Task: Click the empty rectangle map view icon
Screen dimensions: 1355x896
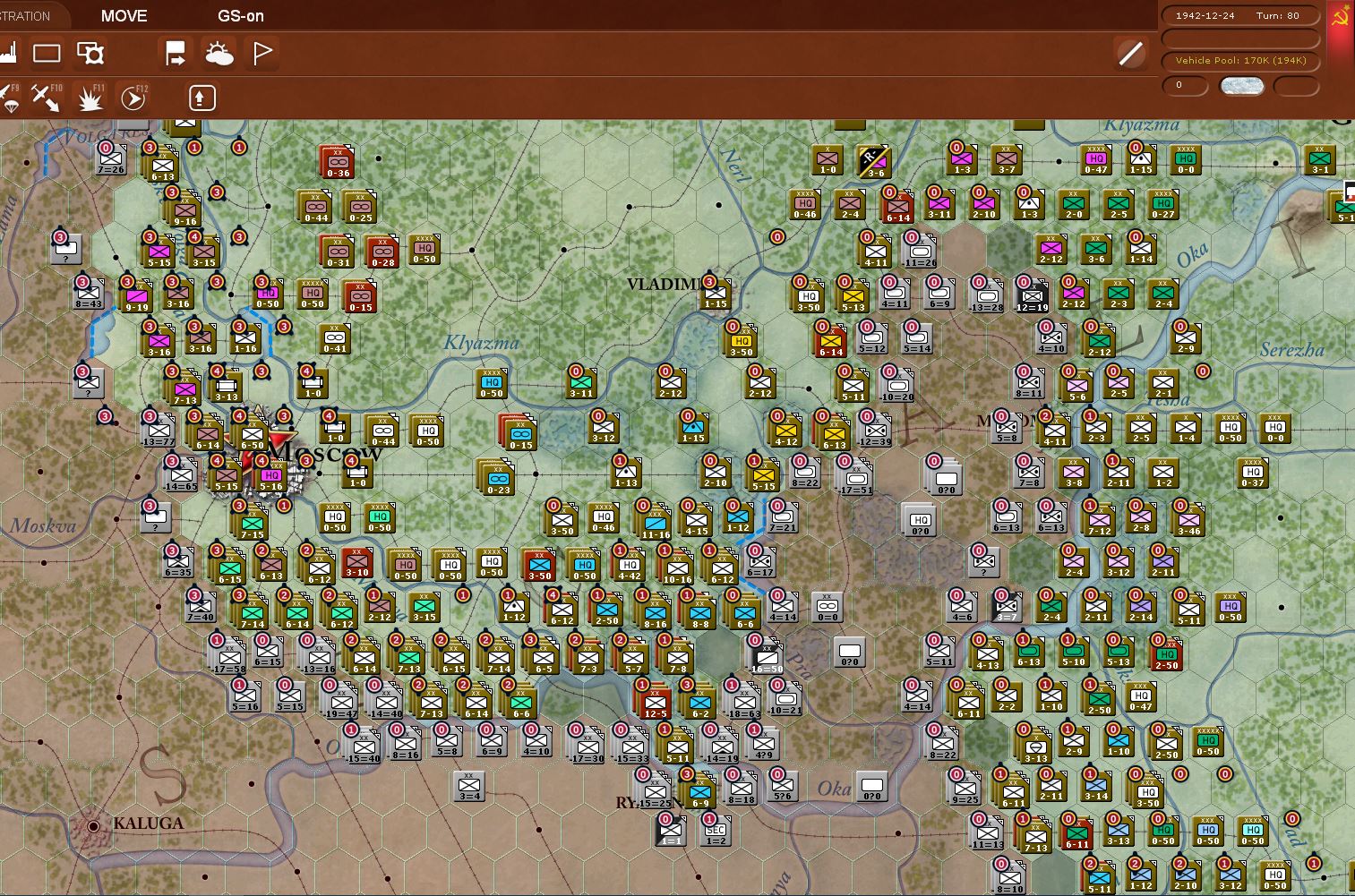Action: tap(47, 54)
